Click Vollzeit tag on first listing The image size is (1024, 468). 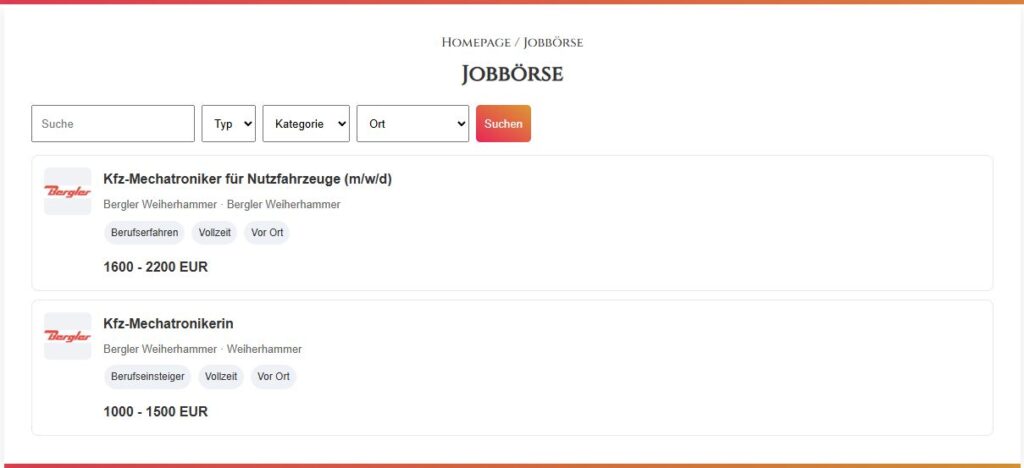click(x=214, y=233)
